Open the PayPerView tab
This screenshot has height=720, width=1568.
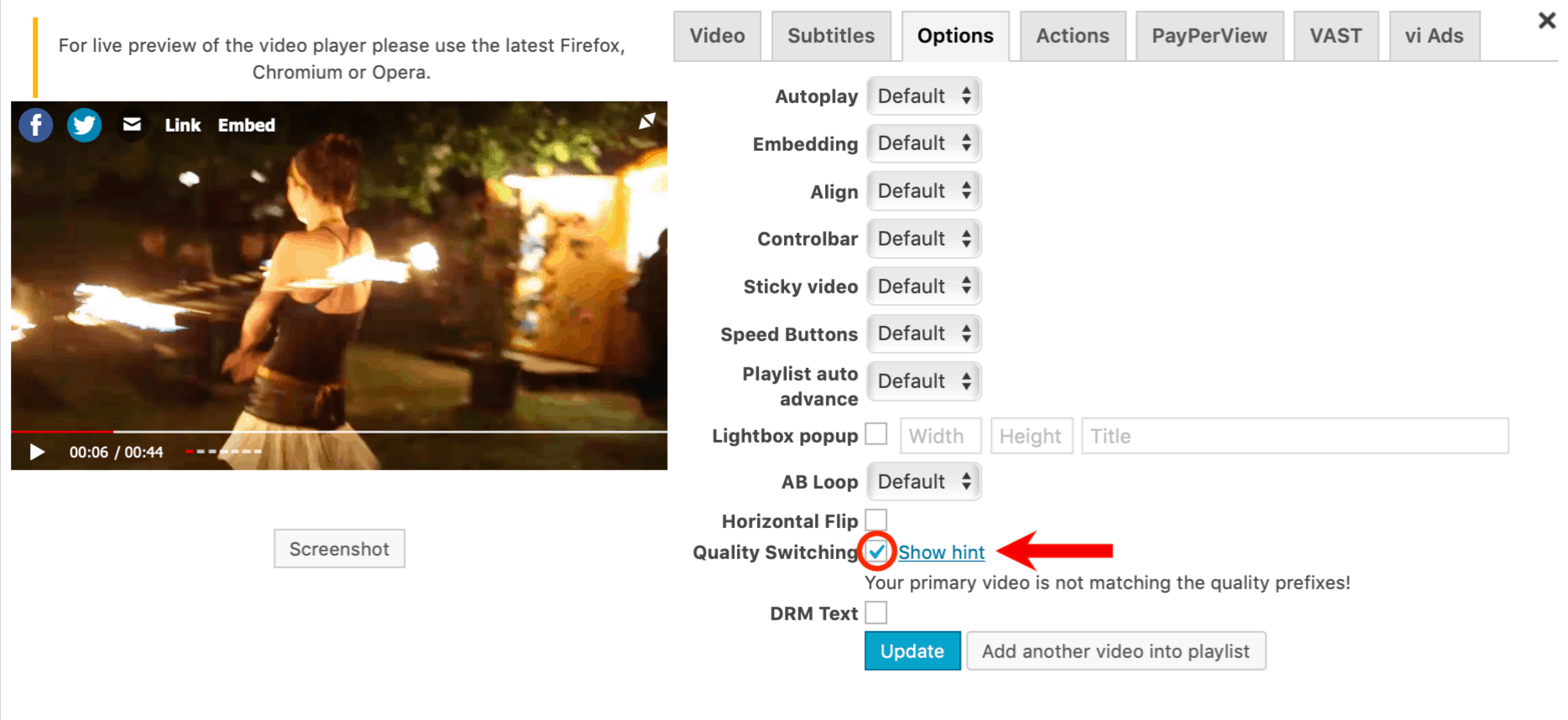click(1209, 36)
